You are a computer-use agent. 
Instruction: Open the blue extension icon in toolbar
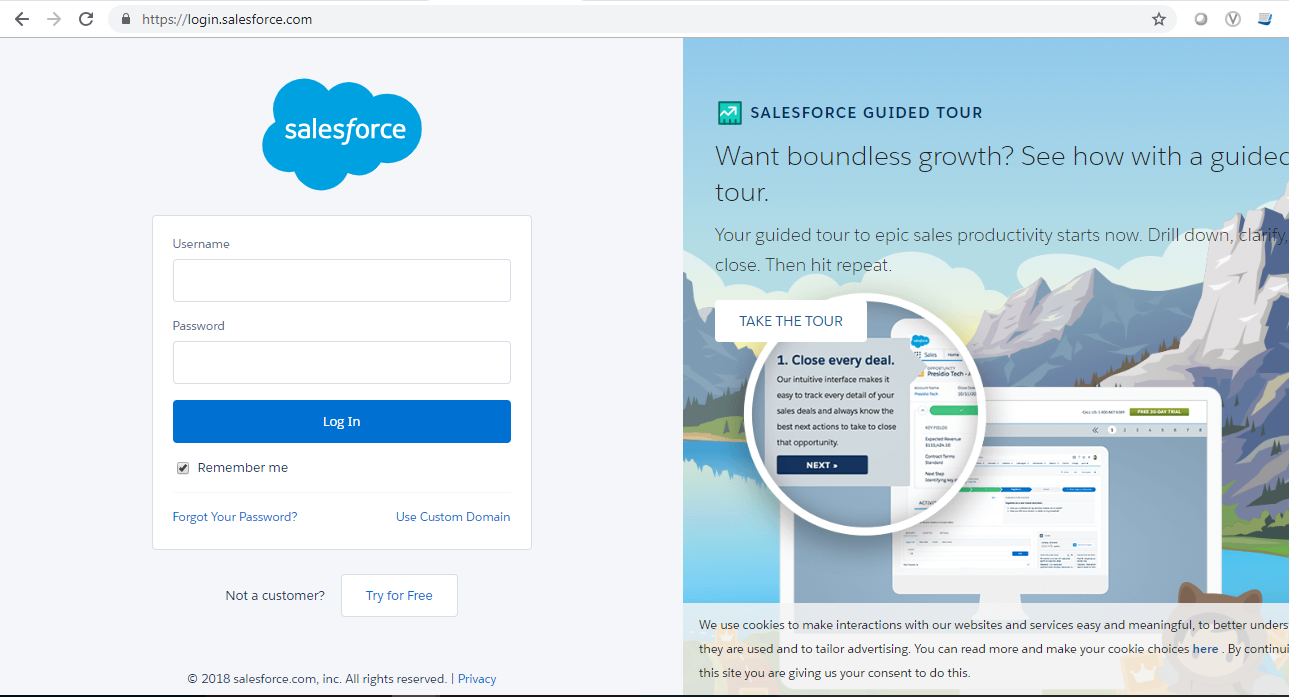(1265, 19)
